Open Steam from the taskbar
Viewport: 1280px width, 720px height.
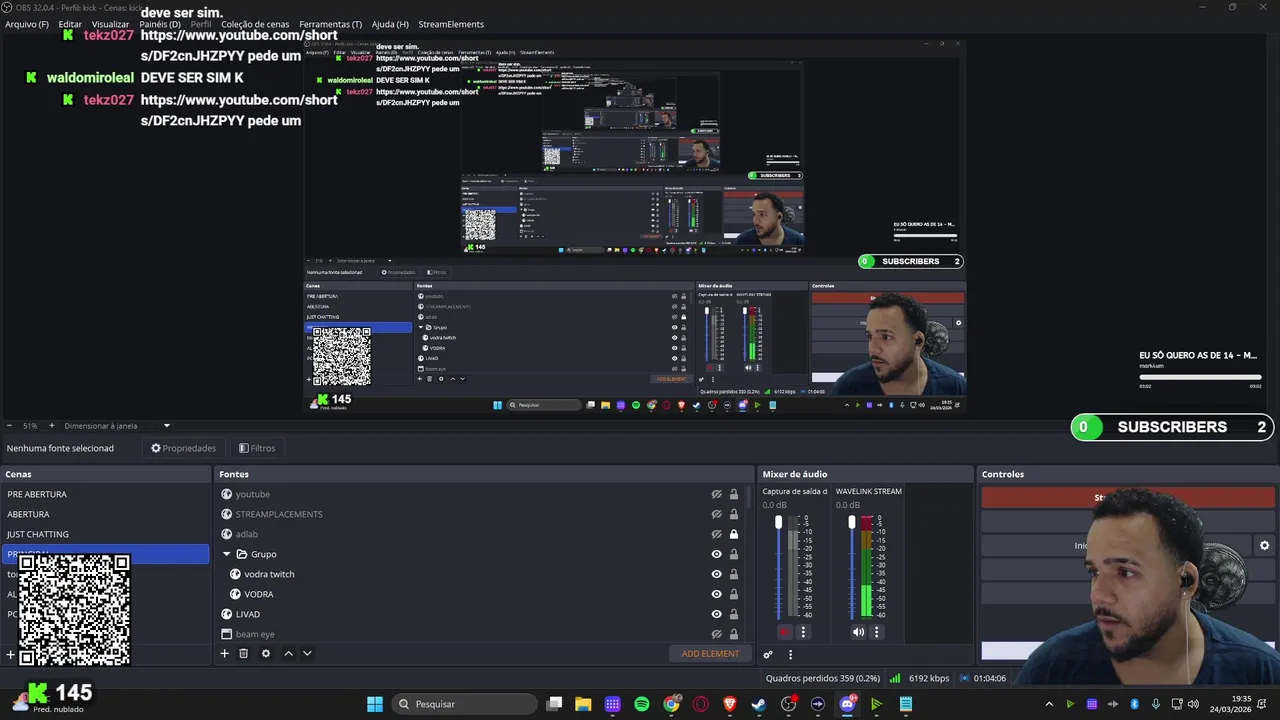pyautogui.click(x=759, y=704)
